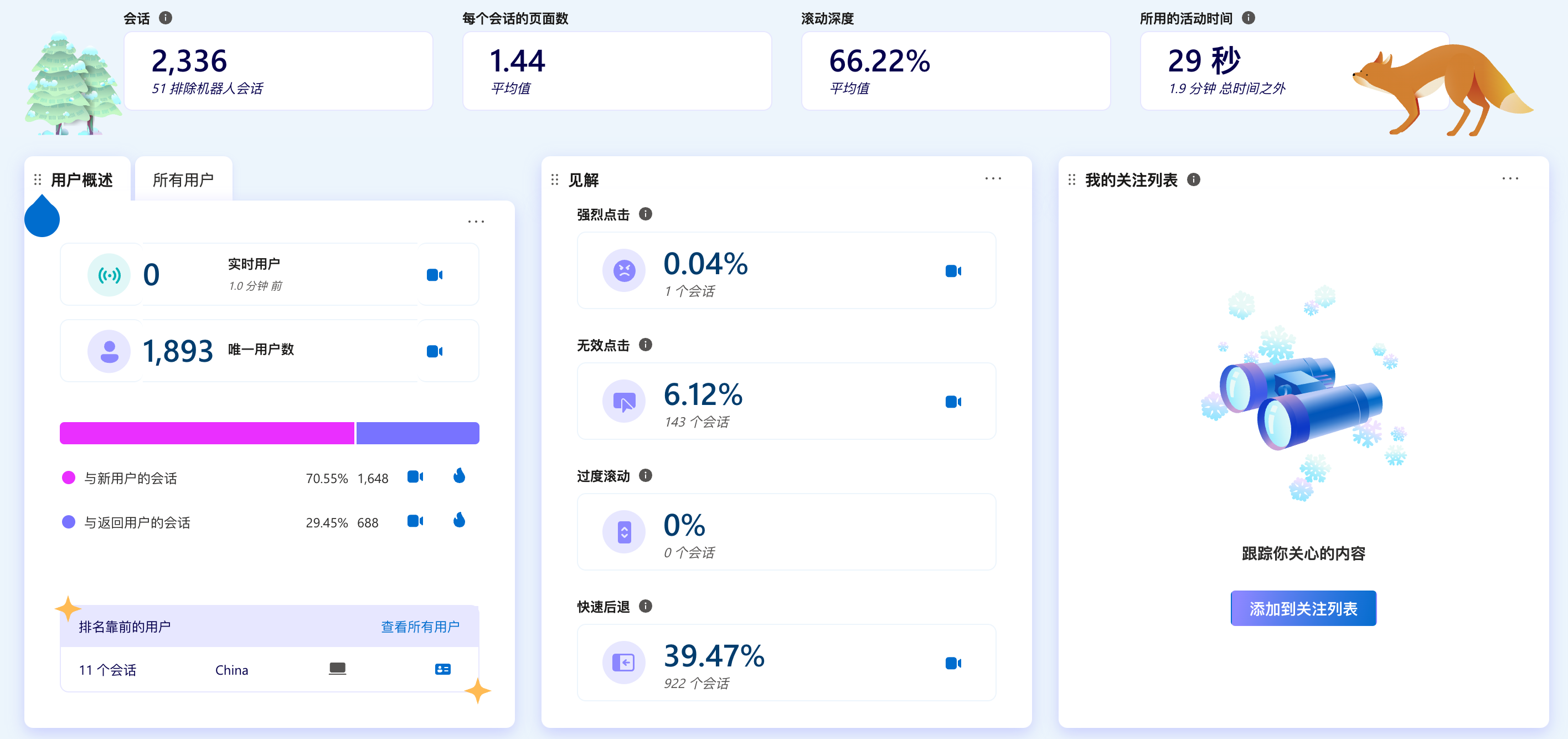Open heatmap for new user sessions
This screenshot has width=1568, height=739.
coord(459,476)
